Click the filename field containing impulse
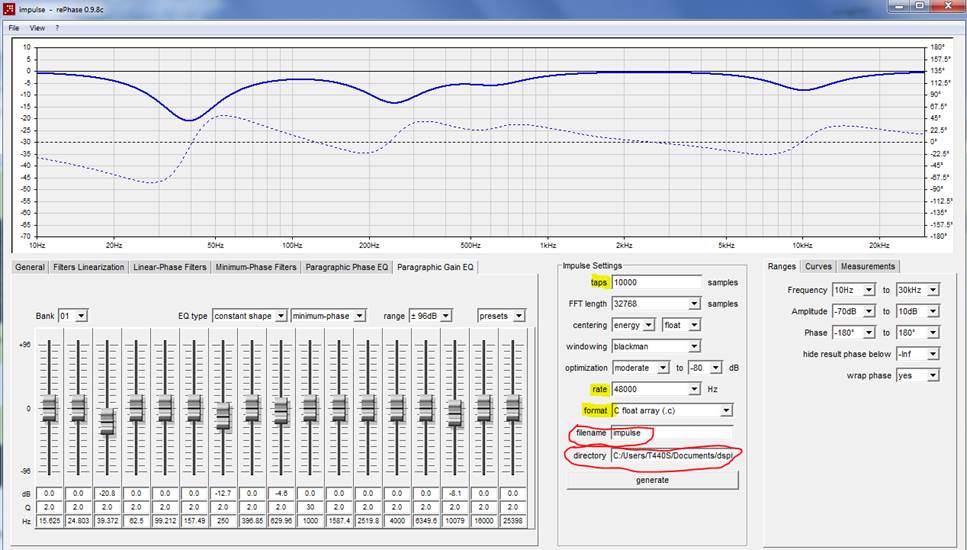This screenshot has width=967, height=550. click(x=672, y=433)
